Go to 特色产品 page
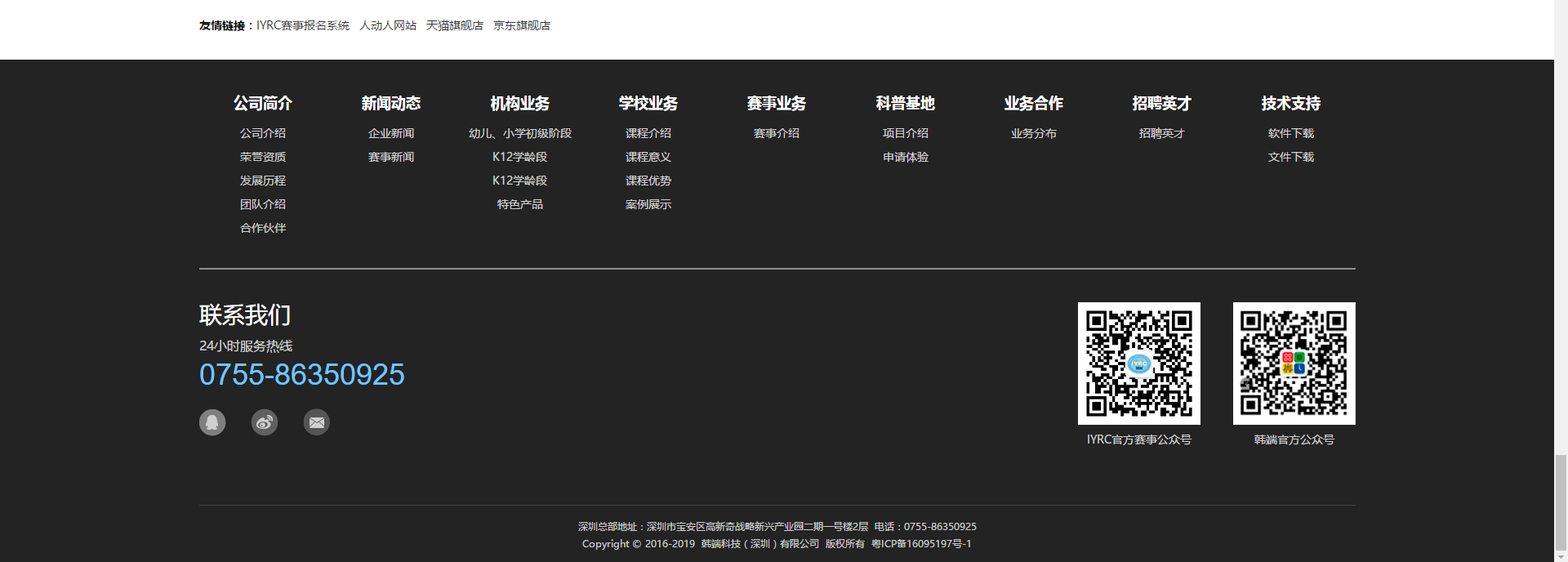1568x562 pixels. tap(520, 204)
